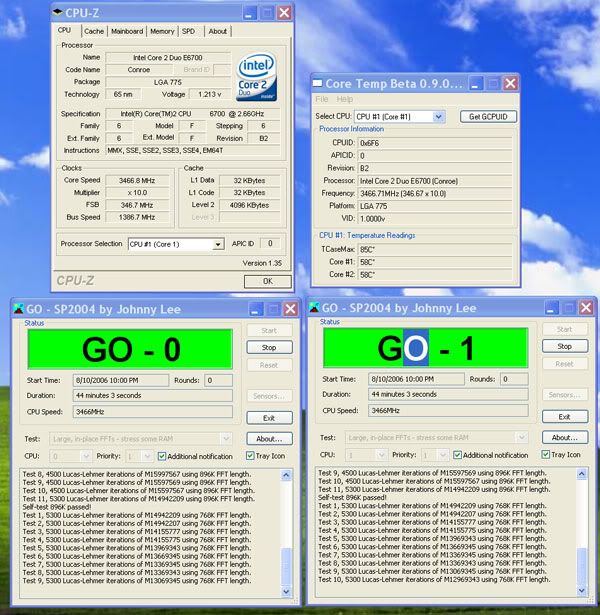Click Start Time field in GO - 0 window
Image resolution: width=600 pixels, height=615 pixels.
click(121, 380)
